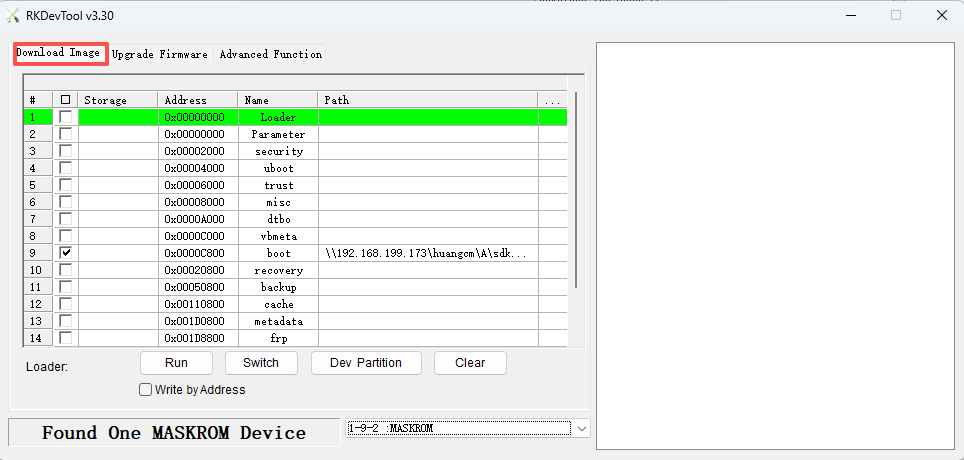Enable the Write by Address checkbox
Viewport: 964px width, 460px height.
(x=146, y=390)
